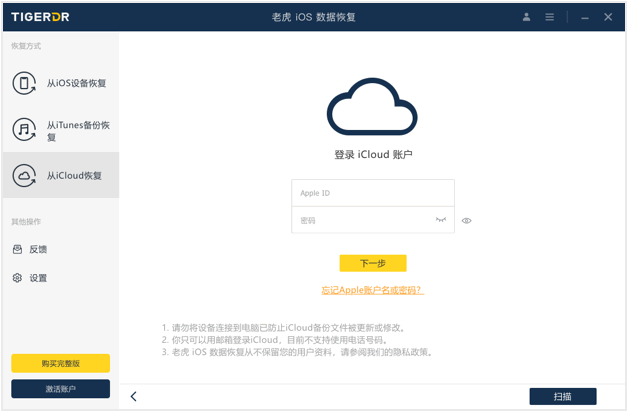Toggle the closed-eye icon inside password field
The height and width of the screenshot is (412, 628).
point(441,220)
